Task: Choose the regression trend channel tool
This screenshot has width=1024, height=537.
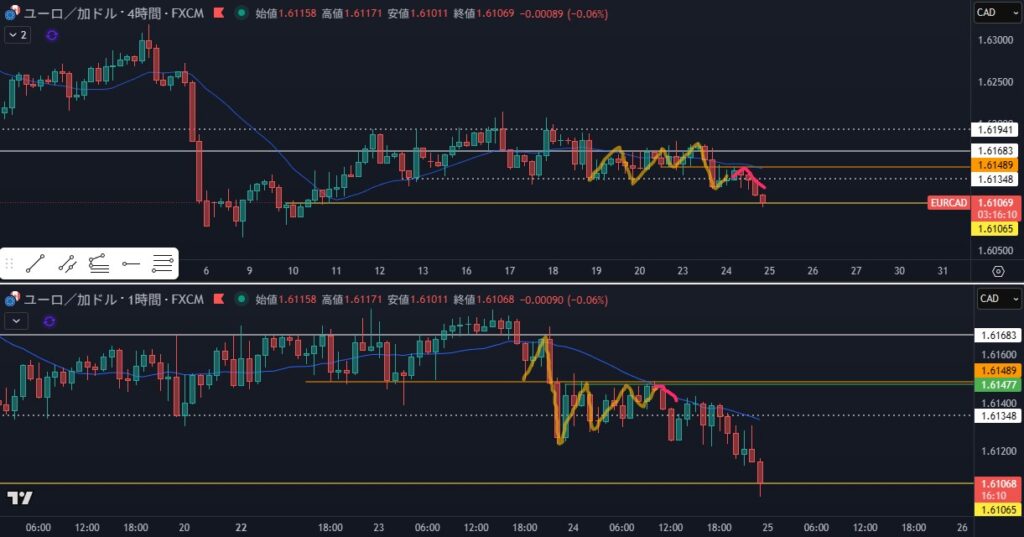Action: point(98,264)
